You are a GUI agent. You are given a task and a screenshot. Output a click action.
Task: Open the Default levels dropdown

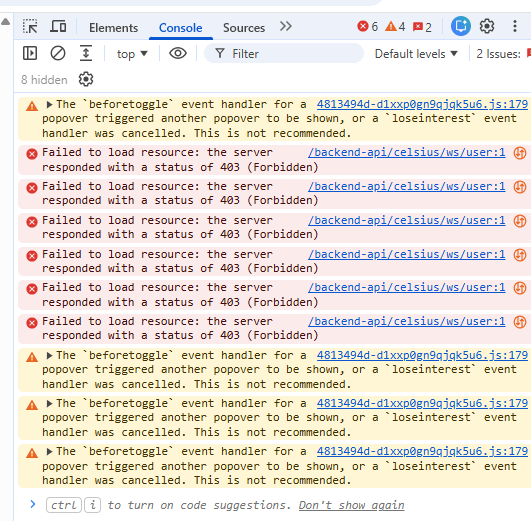pos(416,54)
